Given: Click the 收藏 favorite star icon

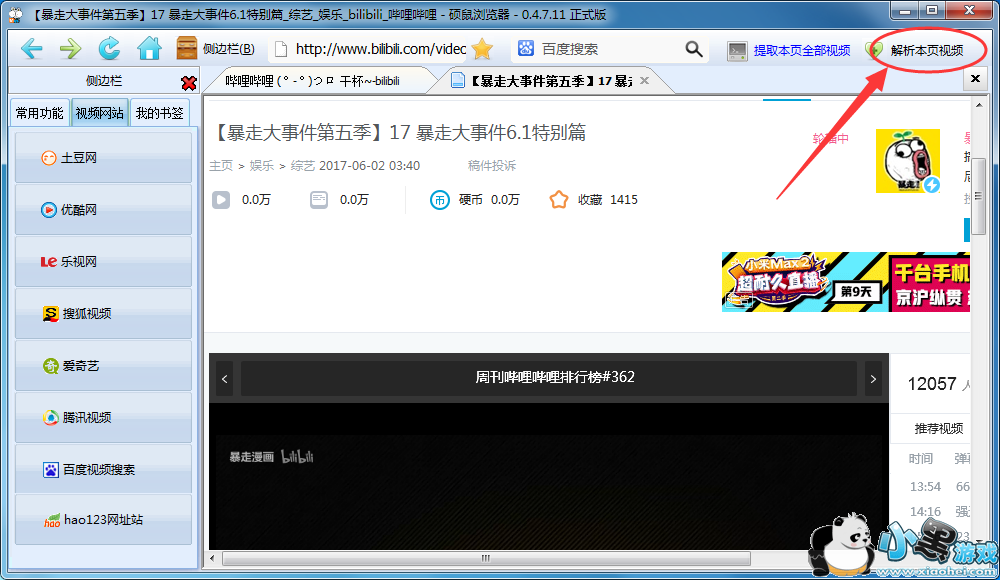Looking at the screenshot, I should pos(559,200).
